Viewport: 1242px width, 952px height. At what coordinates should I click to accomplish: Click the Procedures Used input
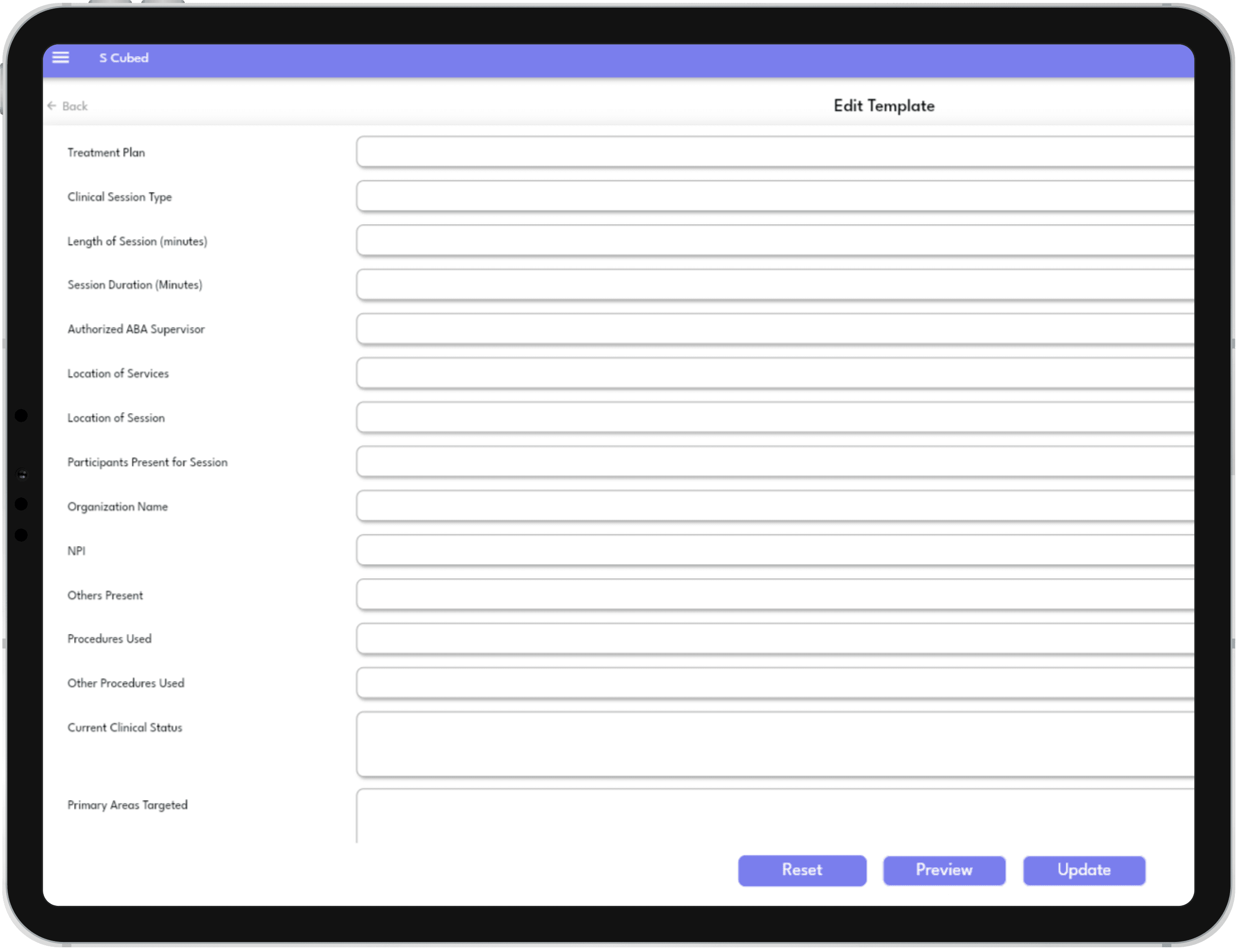click(x=774, y=639)
